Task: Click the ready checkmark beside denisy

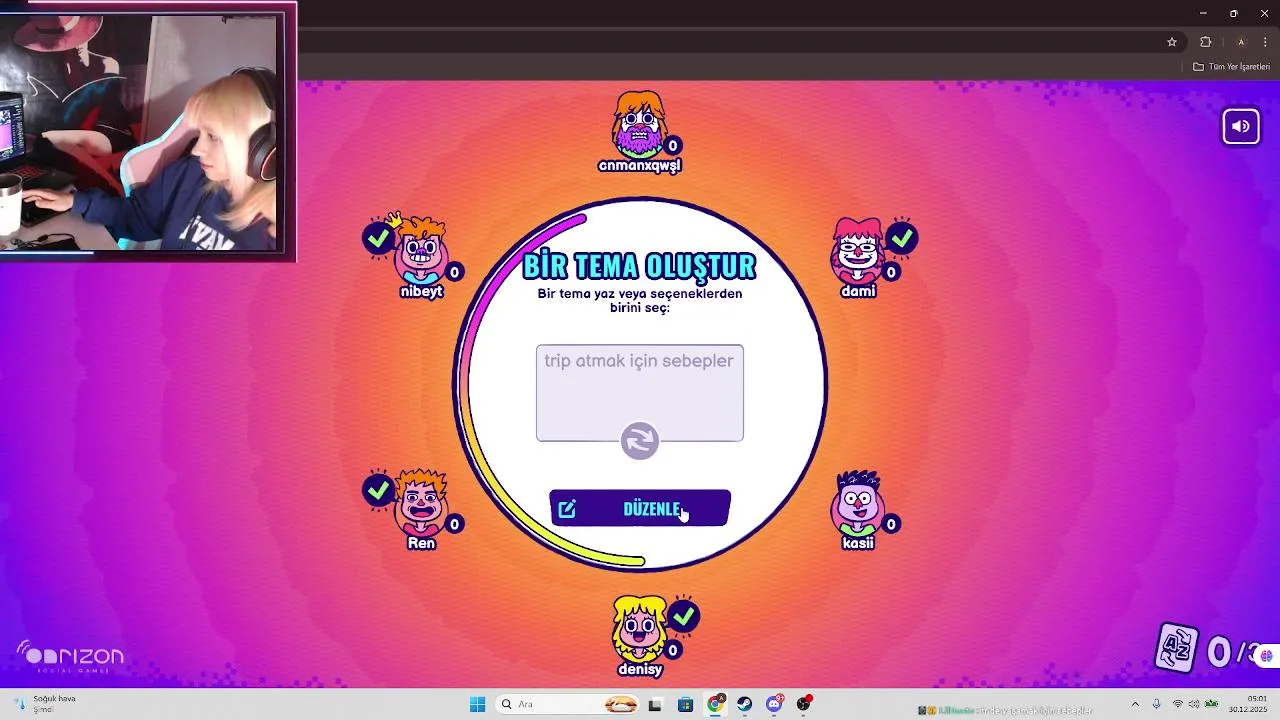Action: click(683, 617)
